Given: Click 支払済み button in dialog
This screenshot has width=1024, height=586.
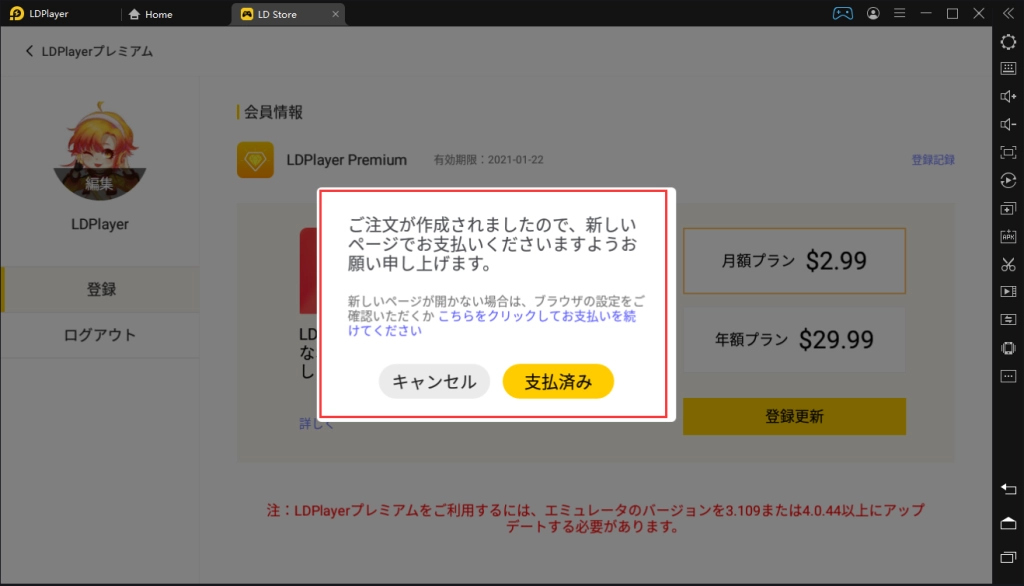Looking at the screenshot, I should 558,381.
